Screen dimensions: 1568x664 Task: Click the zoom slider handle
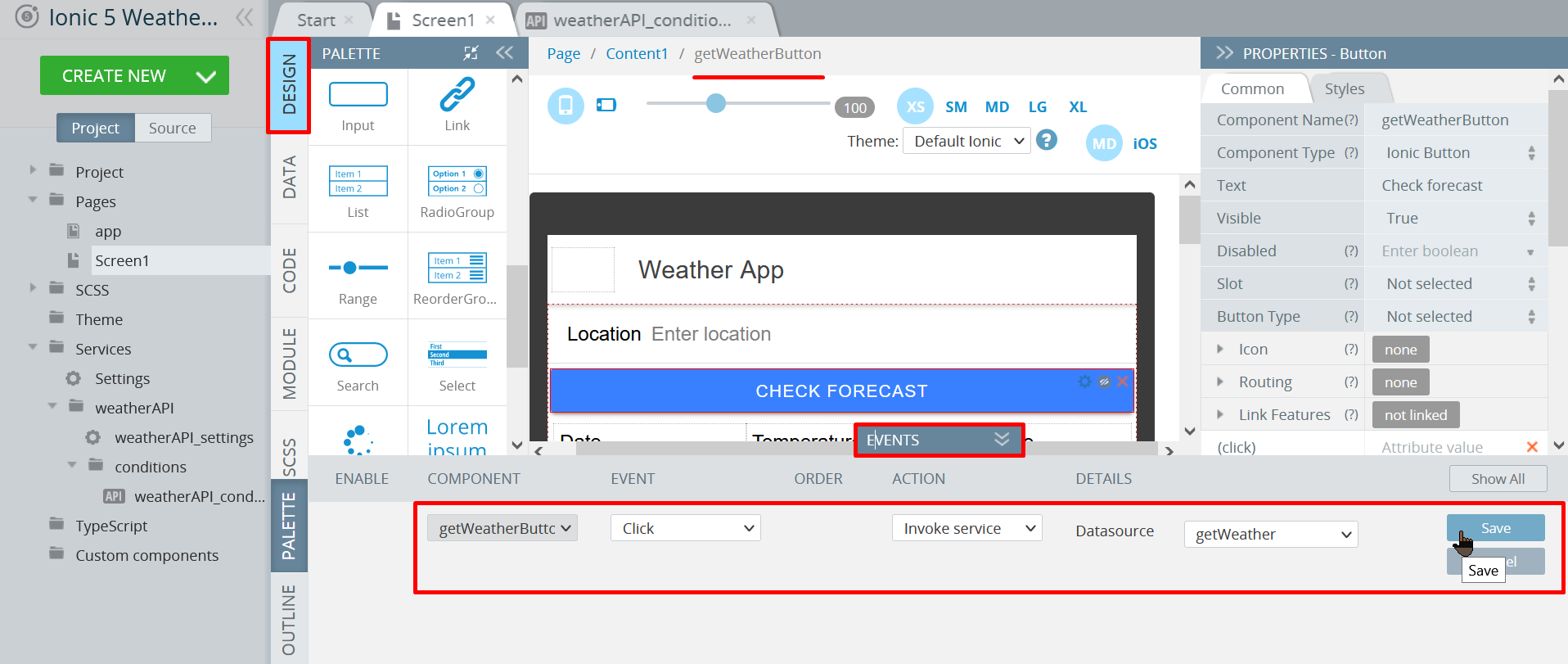click(716, 103)
